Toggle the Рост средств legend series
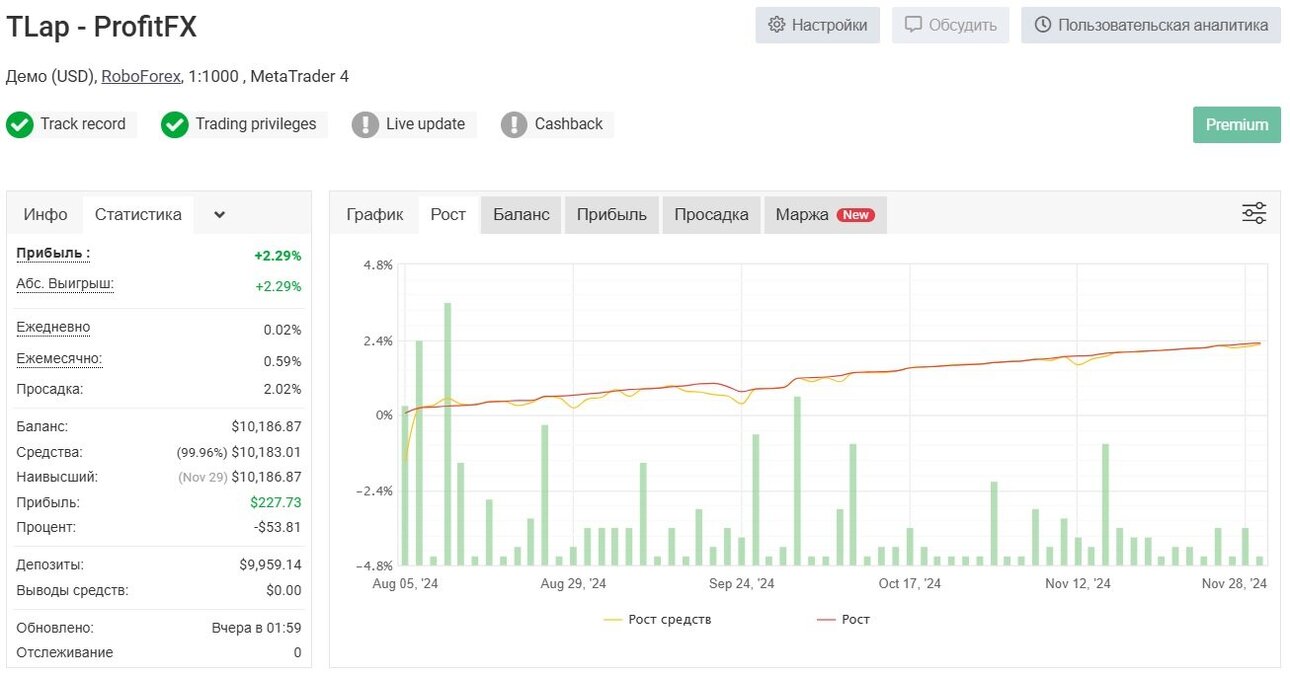The image size is (1290, 677). [x=658, y=620]
